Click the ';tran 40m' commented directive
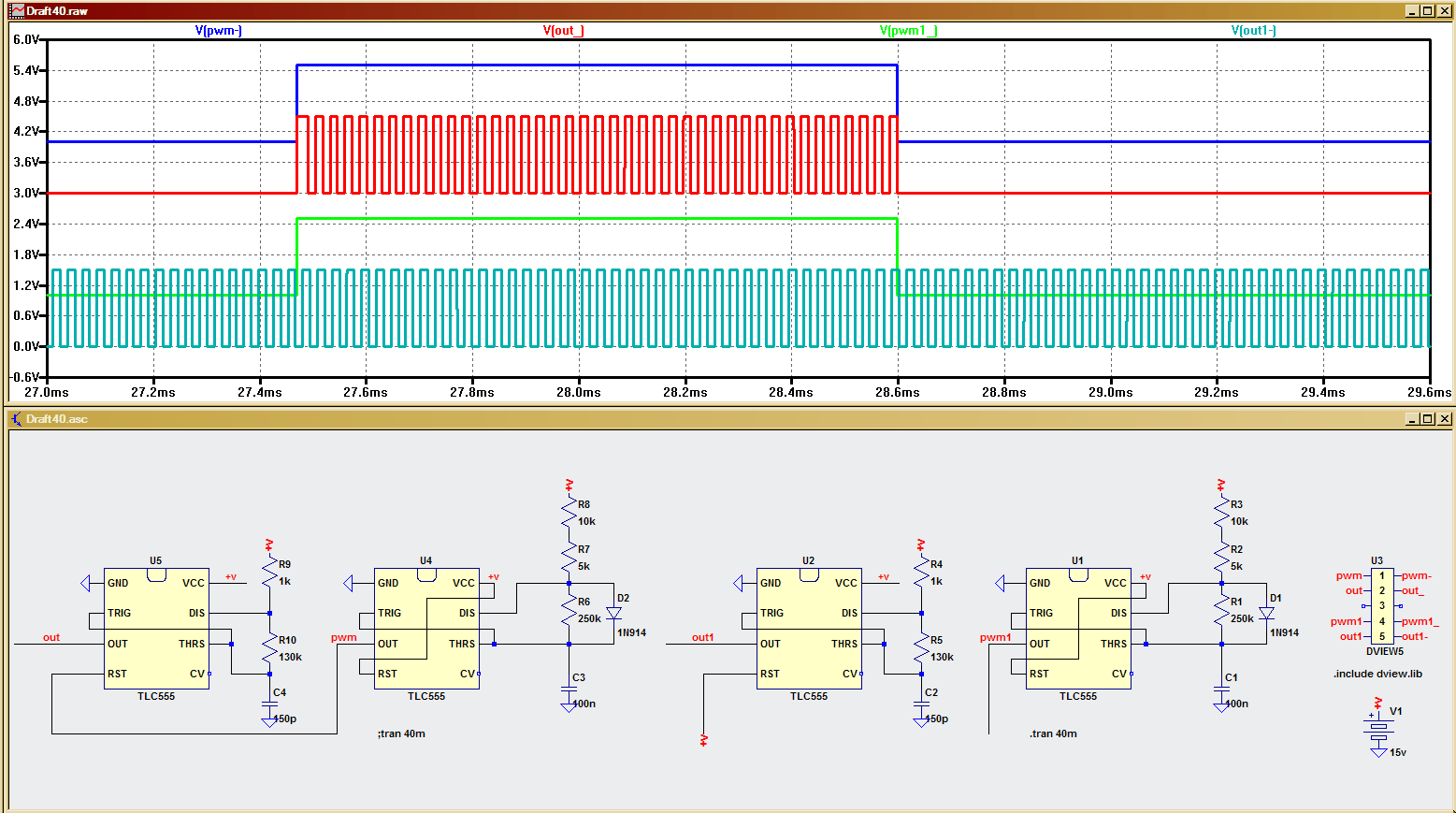Screen dimensions: 1456x813 tap(401, 733)
